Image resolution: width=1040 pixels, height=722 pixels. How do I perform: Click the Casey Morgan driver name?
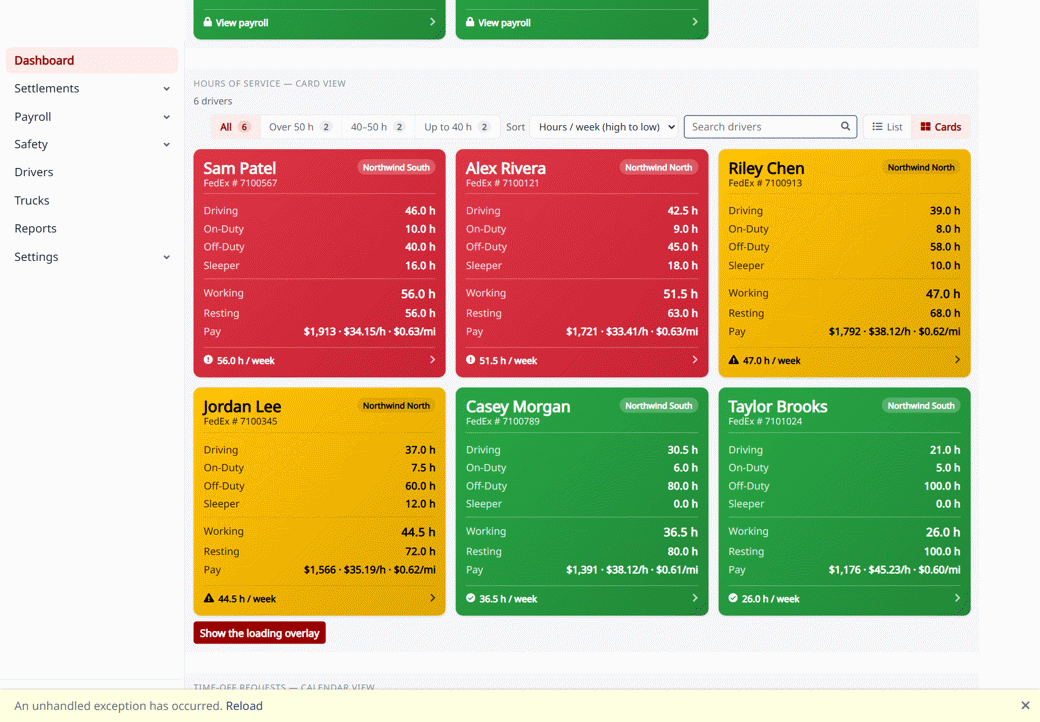pos(517,406)
